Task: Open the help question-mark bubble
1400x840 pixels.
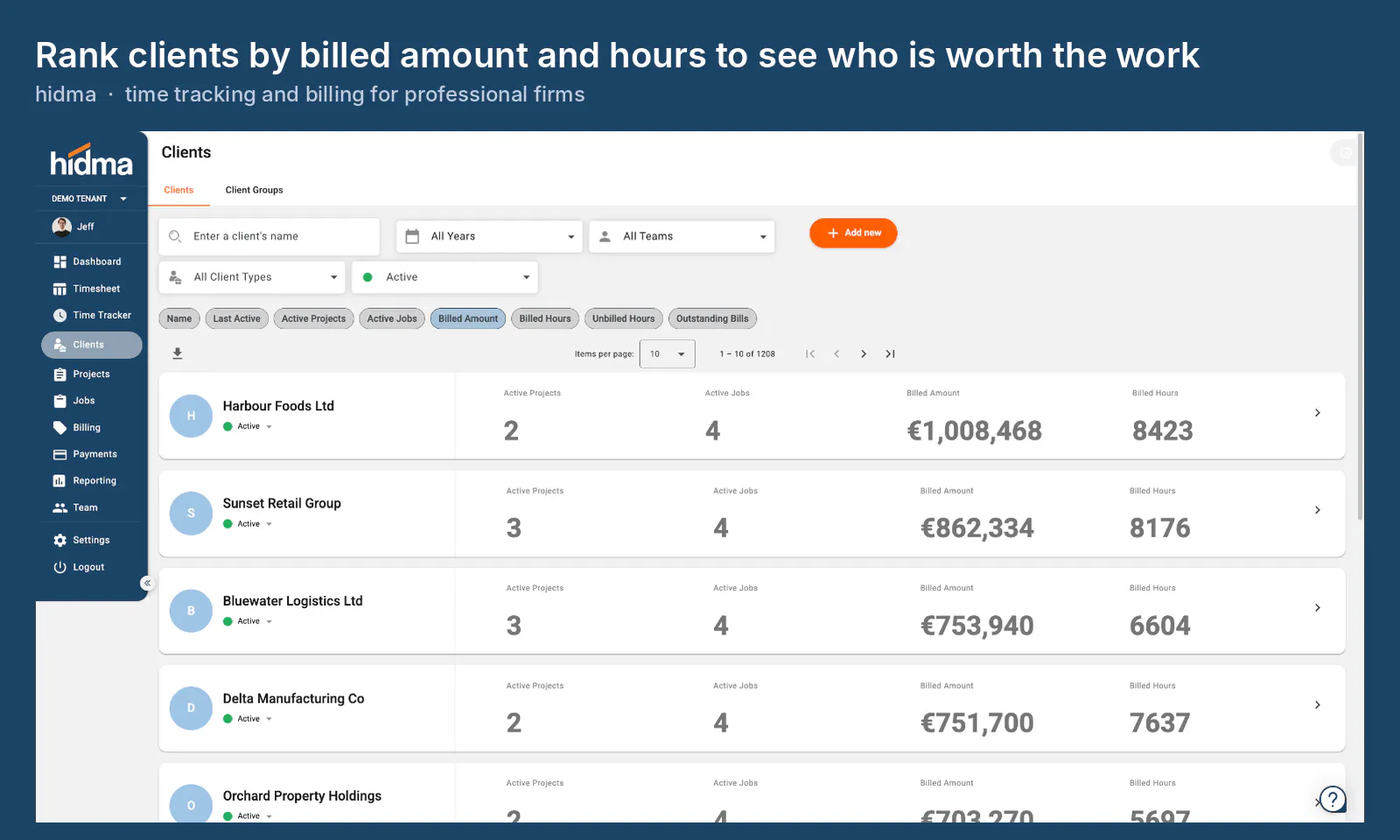Action: coord(1333,798)
